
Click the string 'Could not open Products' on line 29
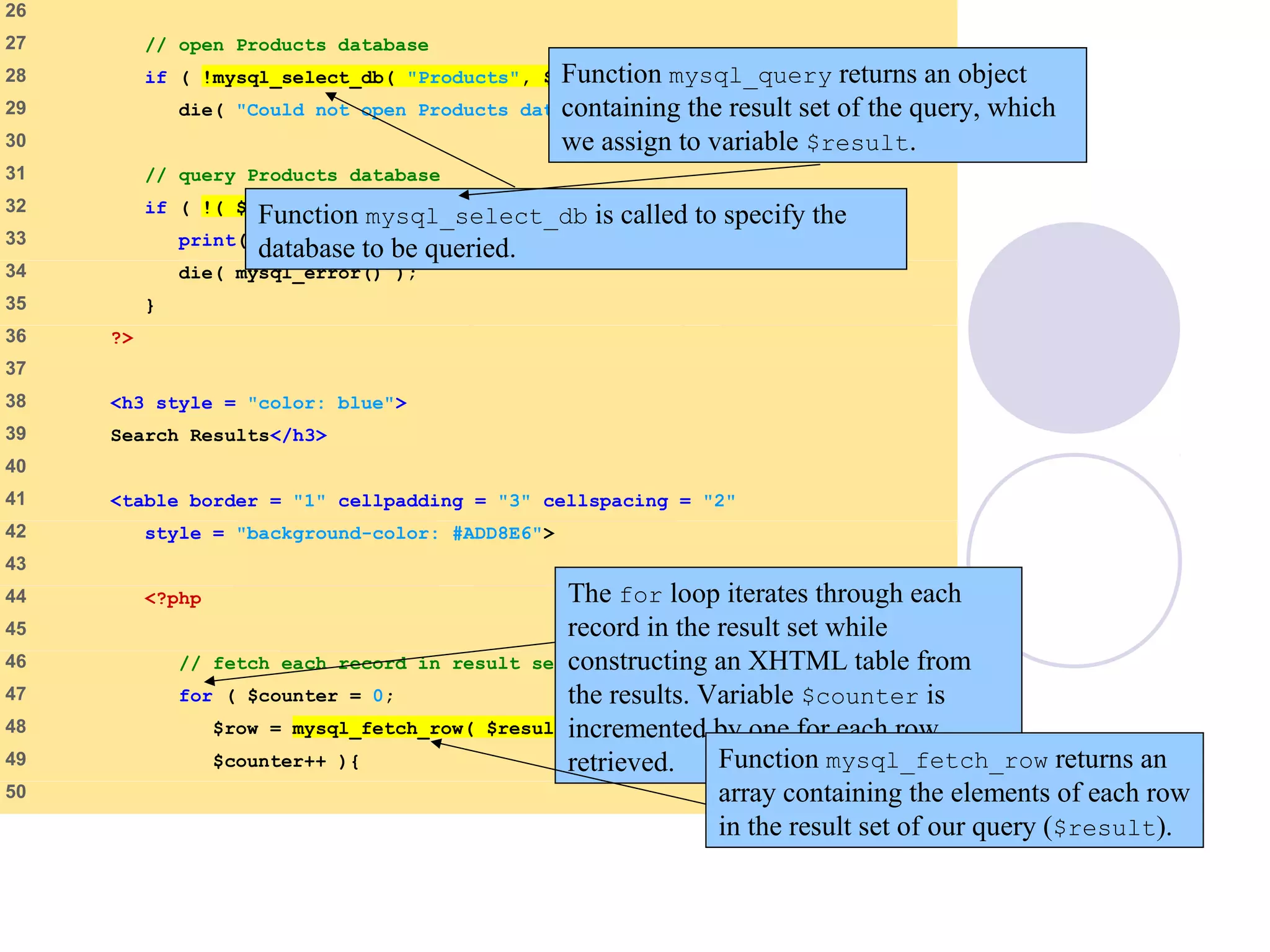[x=372, y=110]
